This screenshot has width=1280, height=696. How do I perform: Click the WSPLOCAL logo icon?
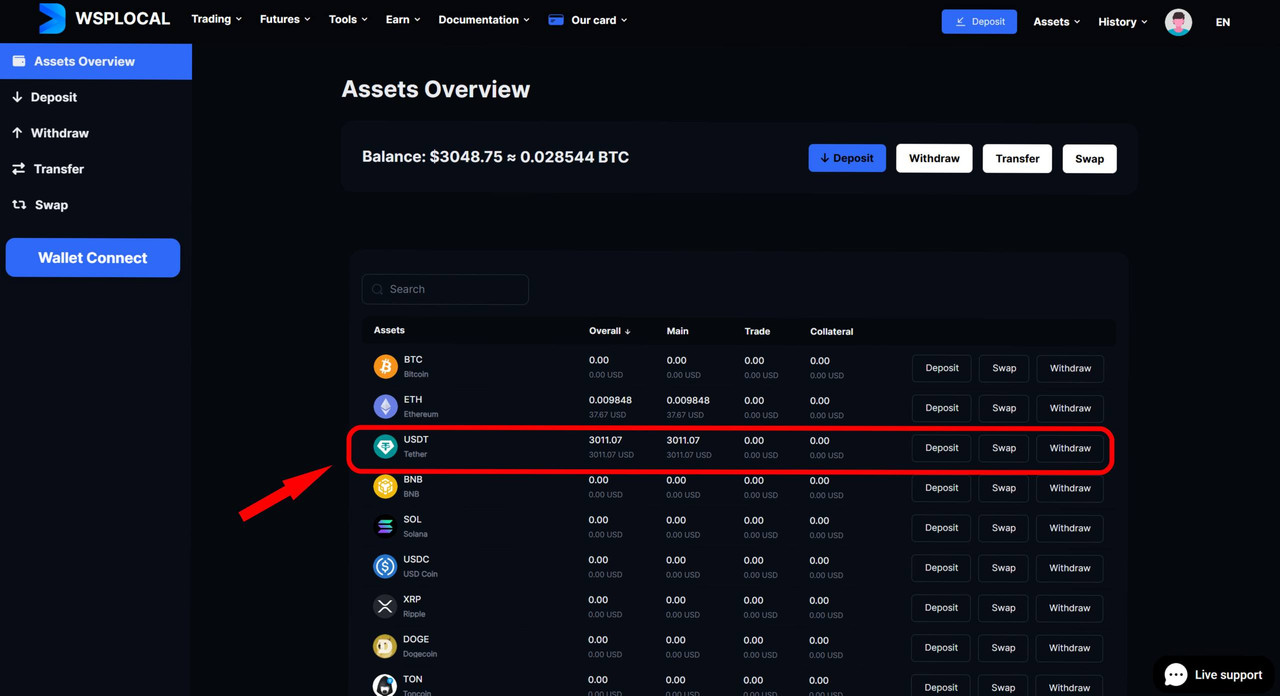tap(52, 18)
